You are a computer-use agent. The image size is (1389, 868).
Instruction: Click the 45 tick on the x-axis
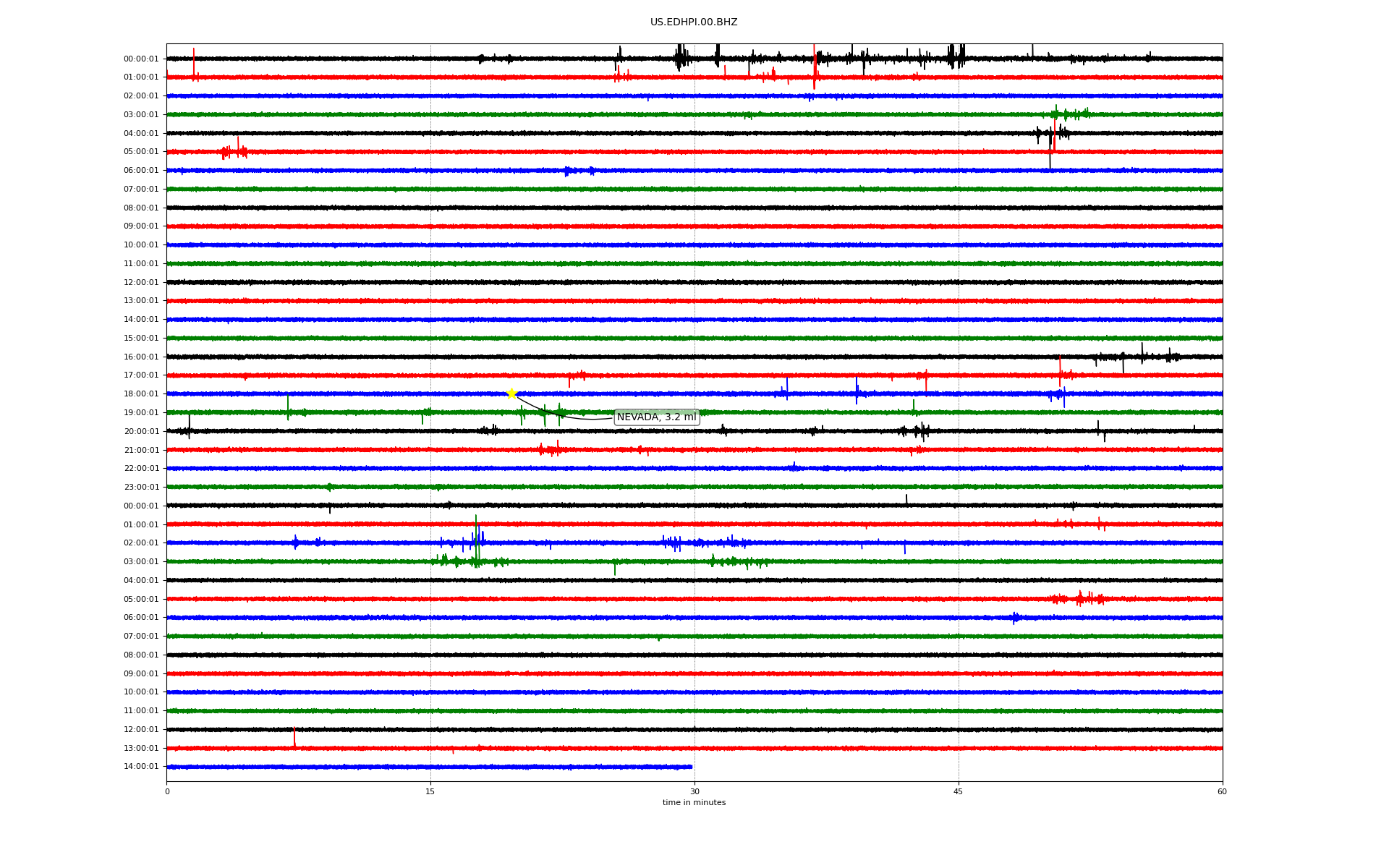[959, 791]
